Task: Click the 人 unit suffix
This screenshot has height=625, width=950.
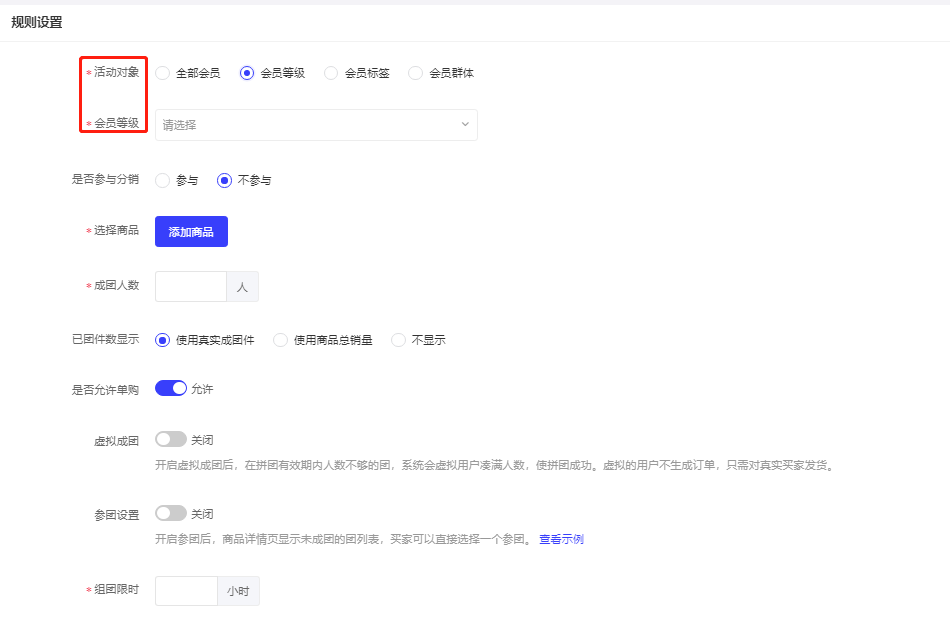Action: coord(242,286)
